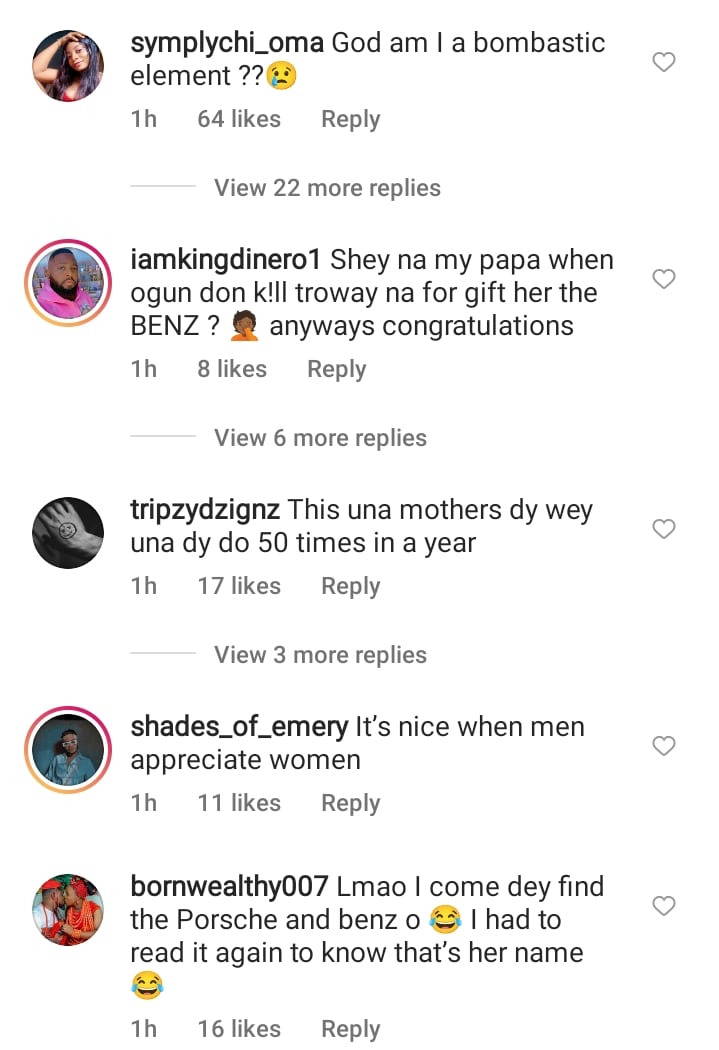
Task: Open symplychi_oma's profile picture
Action: 68,66
